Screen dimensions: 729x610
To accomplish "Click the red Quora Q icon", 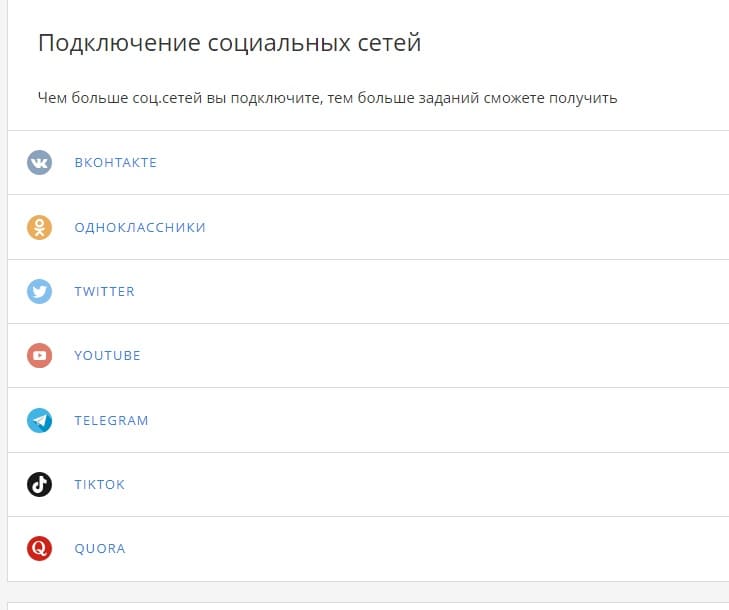I will (x=39, y=549).
